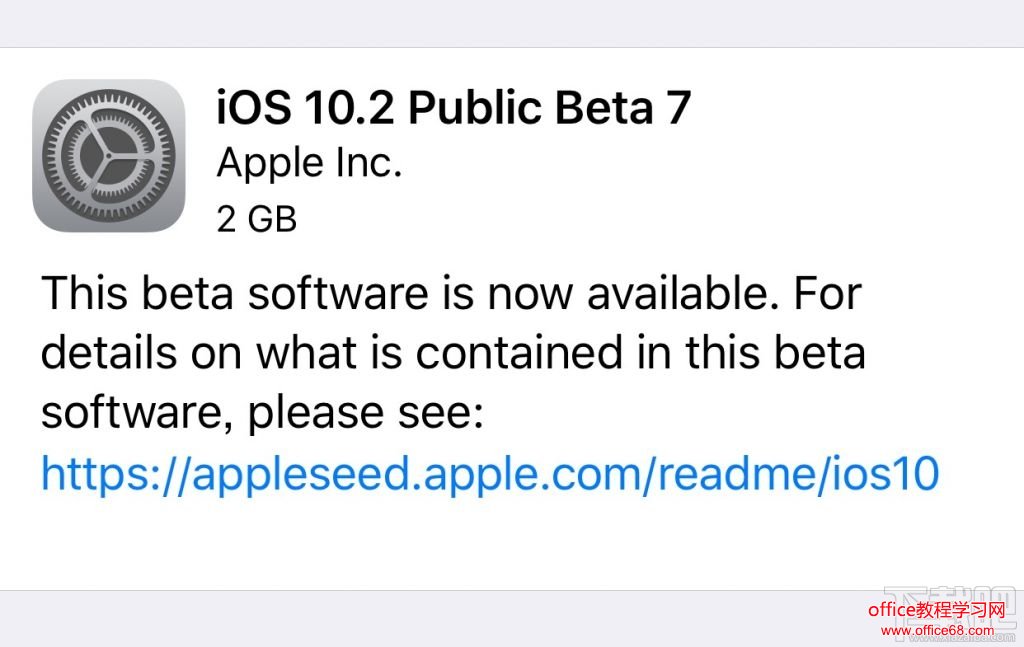Click the "software, please see:" text line
The image size is (1024, 647).
coord(262,412)
